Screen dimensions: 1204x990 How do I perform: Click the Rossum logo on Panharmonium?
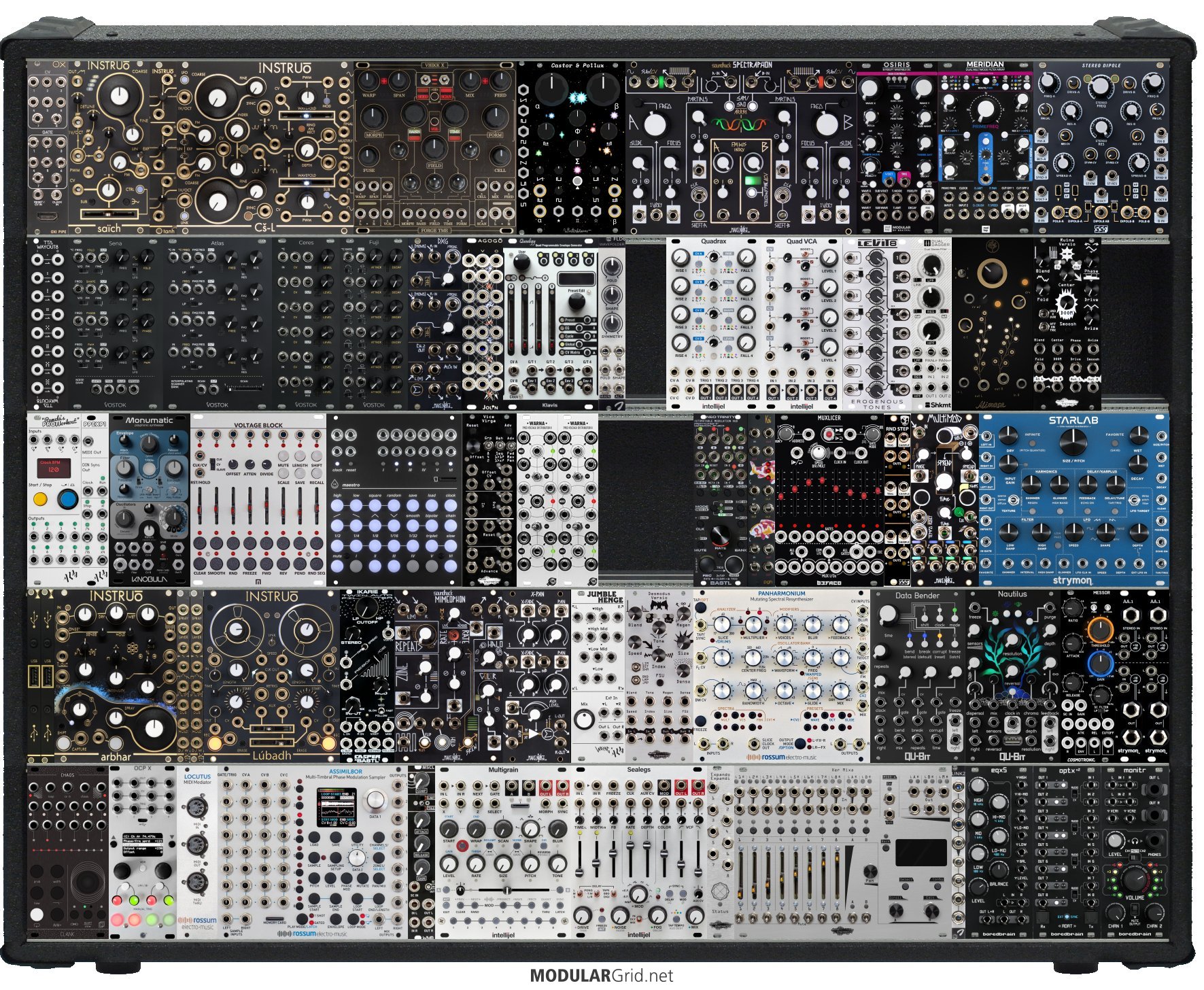pyautogui.click(x=782, y=757)
